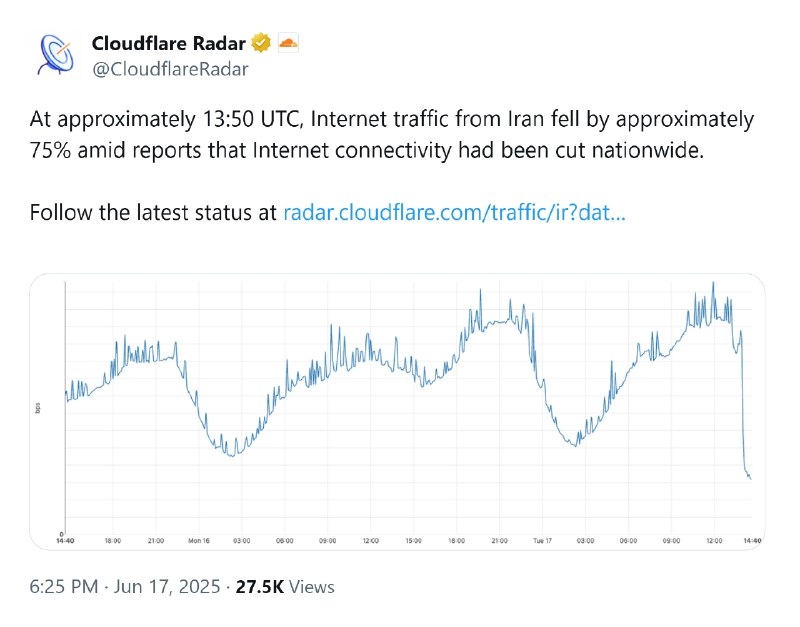800x627 pixels.
Task: Click the gold verified checkmark badge
Action: click(261, 43)
